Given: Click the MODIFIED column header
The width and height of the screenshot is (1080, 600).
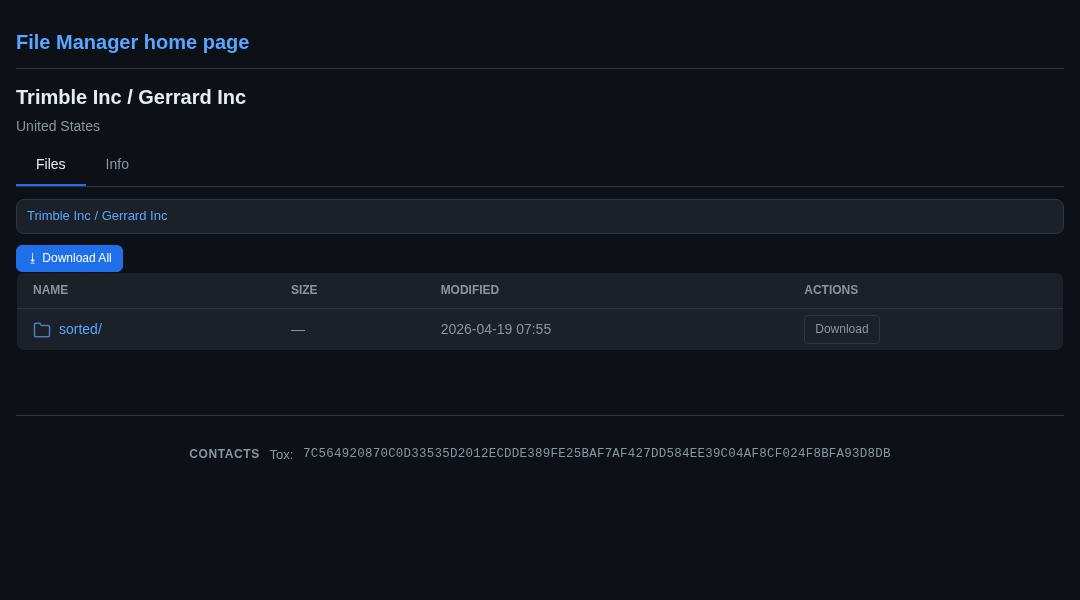Looking at the screenshot, I should pyautogui.click(x=469, y=290).
